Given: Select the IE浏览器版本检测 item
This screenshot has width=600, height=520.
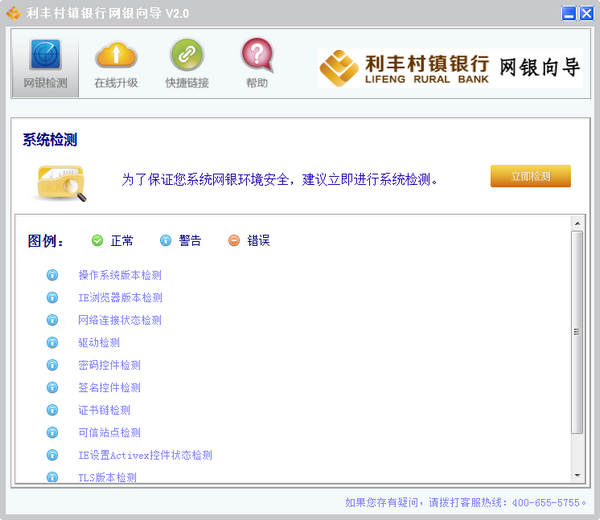Looking at the screenshot, I should pos(120,298).
